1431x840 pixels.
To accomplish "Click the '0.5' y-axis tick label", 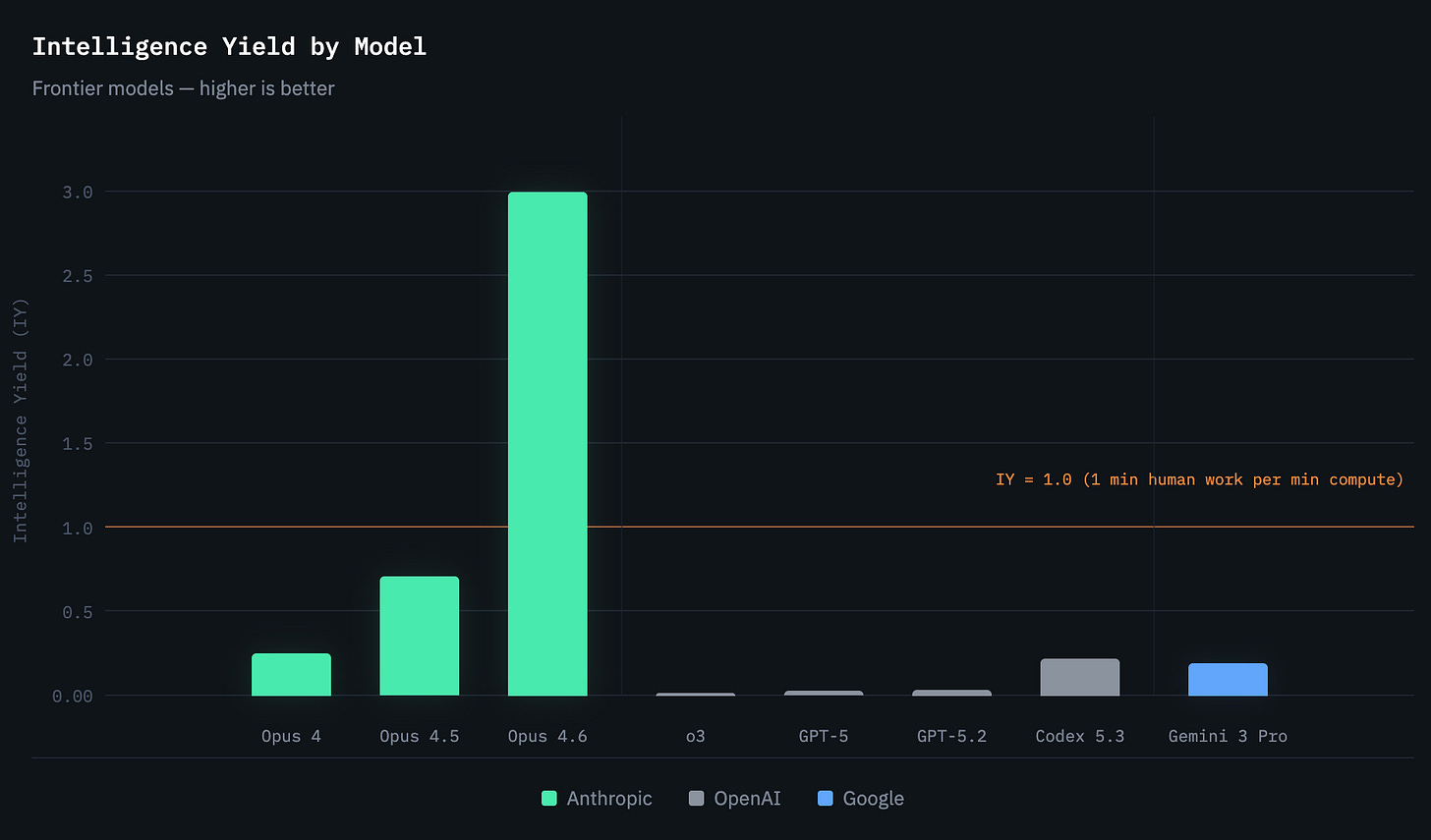I will click(78, 612).
